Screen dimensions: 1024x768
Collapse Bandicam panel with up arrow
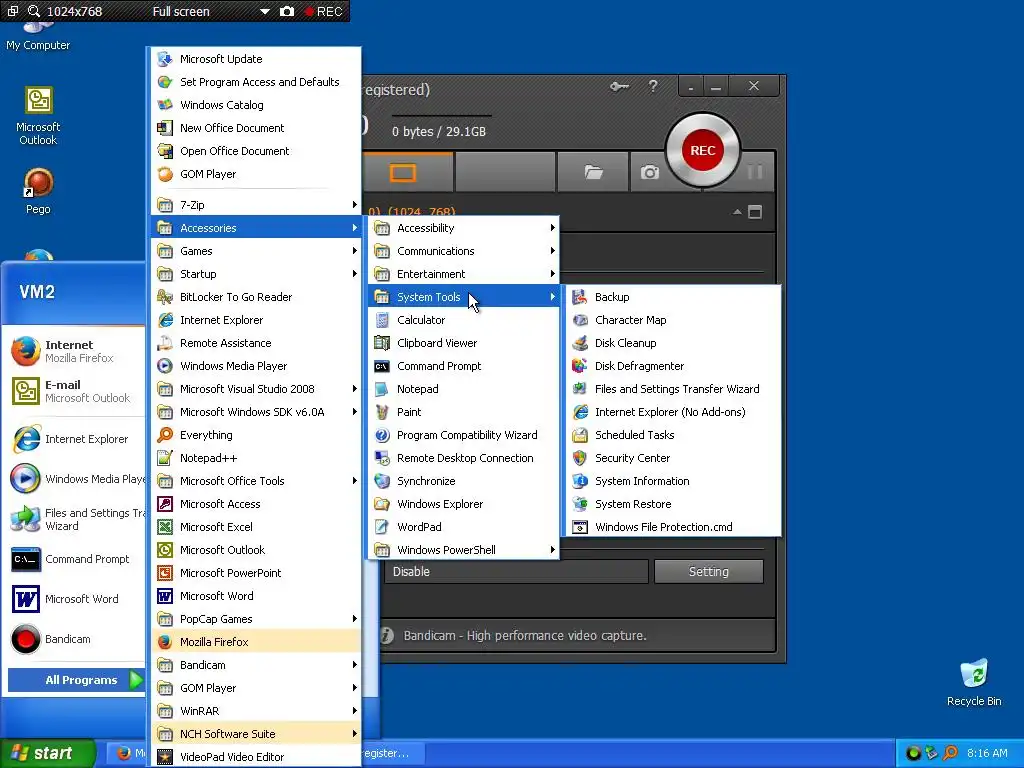(737, 212)
